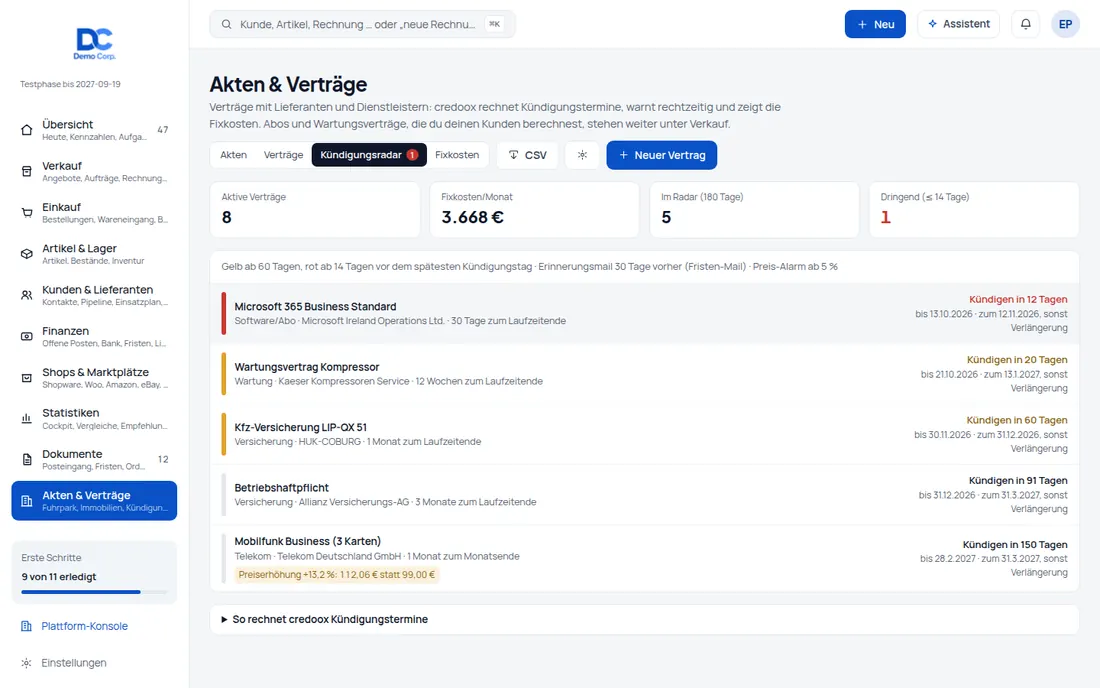Image resolution: width=1100 pixels, height=688 pixels.
Task: Open Microsoft 365 Business Standard contract
Action: [644, 313]
